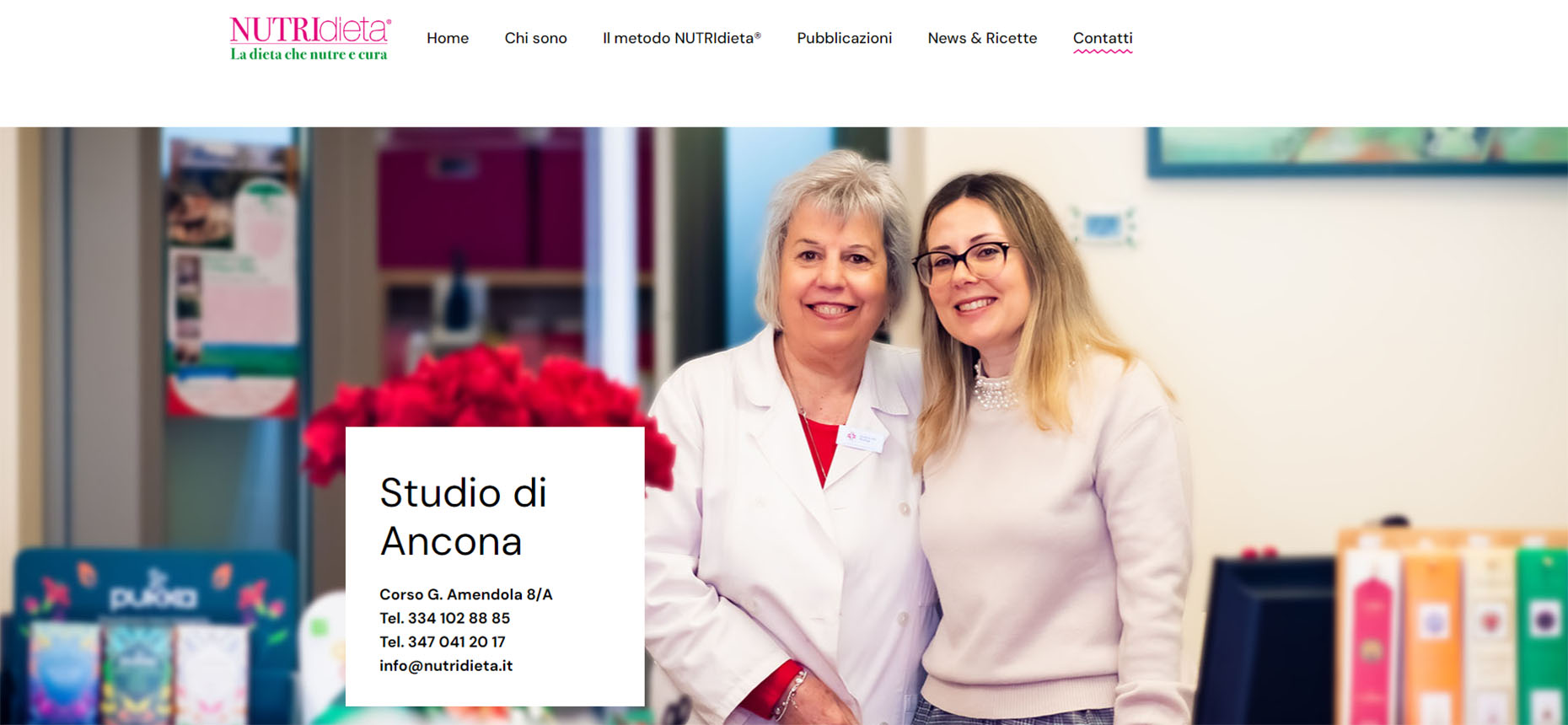Screen dimensions: 1568x725
Task: Click the dark computer monitor on the desk
Action: [1265, 642]
